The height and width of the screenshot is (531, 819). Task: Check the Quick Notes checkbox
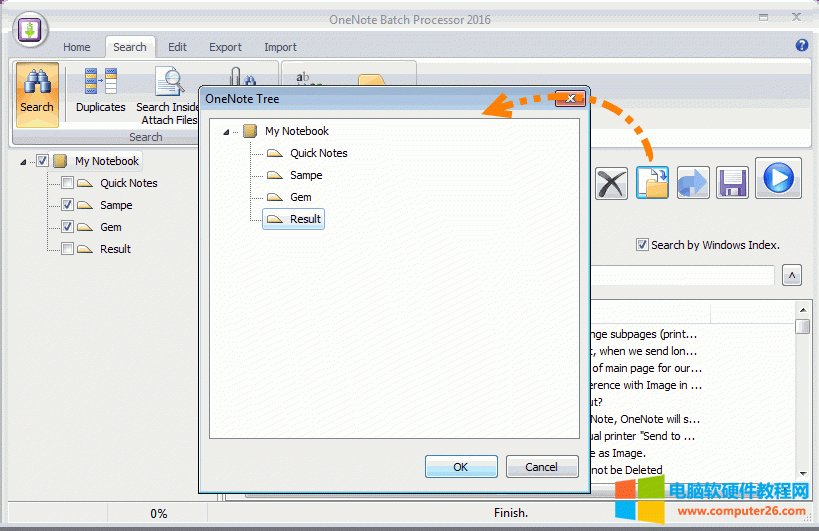click(x=68, y=183)
